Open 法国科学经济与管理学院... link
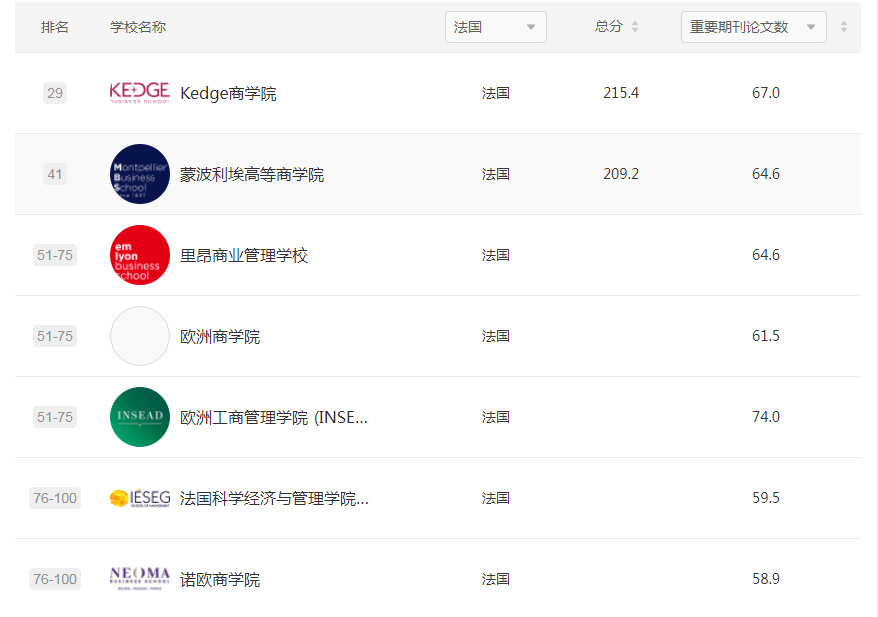Viewport: 878px width, 617px height. (274, 498)
